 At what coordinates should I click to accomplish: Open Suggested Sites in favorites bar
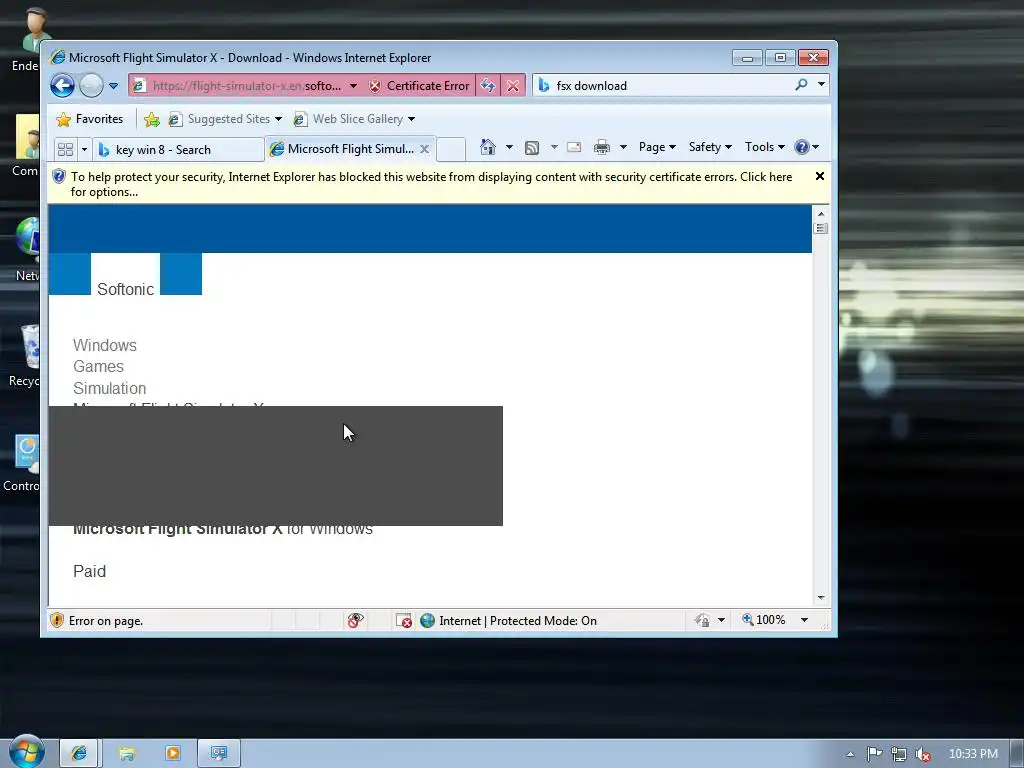219,119
